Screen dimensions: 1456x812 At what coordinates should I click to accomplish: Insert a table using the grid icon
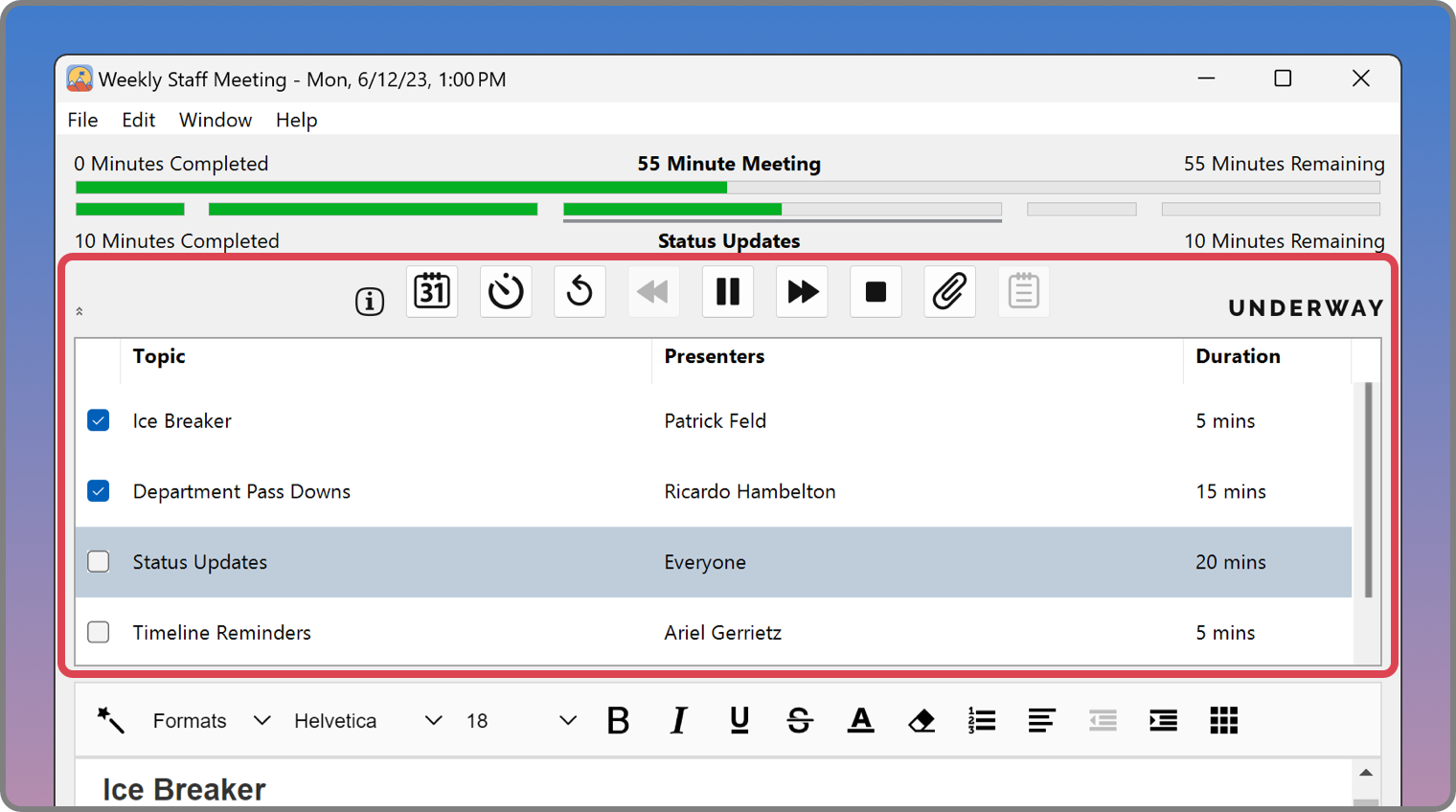pos(1223,720)
